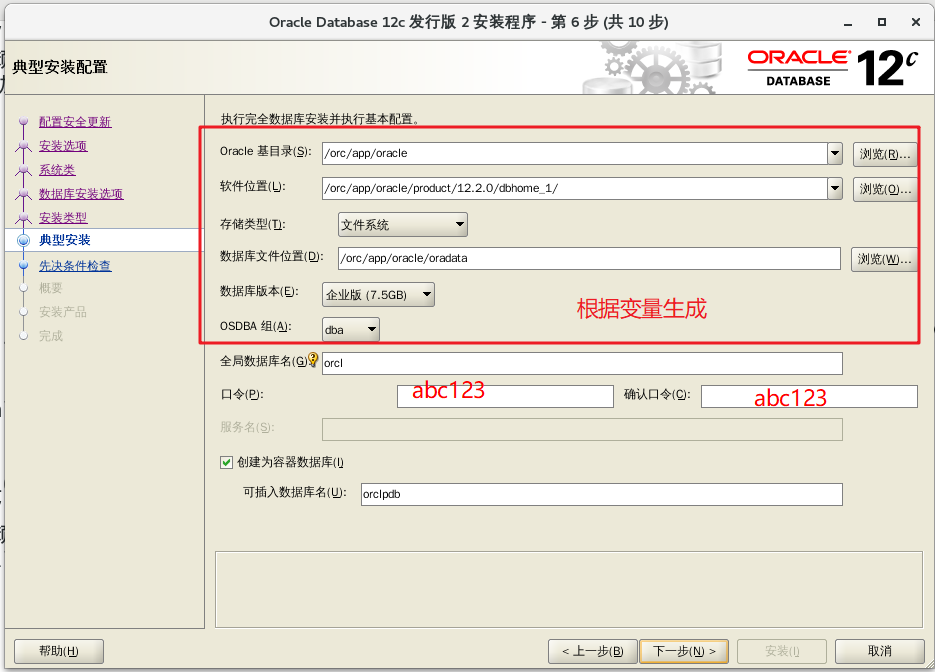Click the 全局数据库名 orcl field
This screenshot has height=672, width=935.
tap(582, 363)
